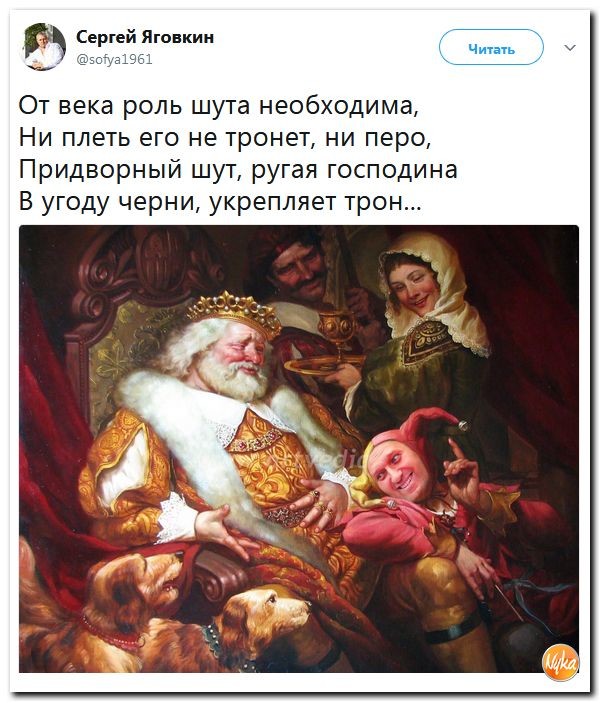Open the attached painting image
The width and height of the screenshot is (601, 703).
pos(299,449)
